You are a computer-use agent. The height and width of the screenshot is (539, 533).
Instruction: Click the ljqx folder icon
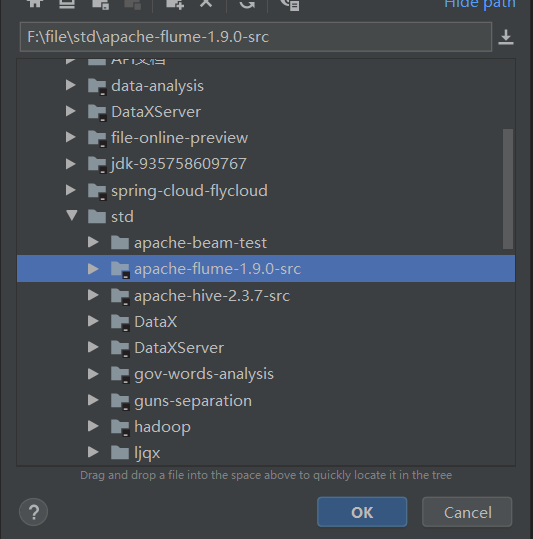click(120, 453)
